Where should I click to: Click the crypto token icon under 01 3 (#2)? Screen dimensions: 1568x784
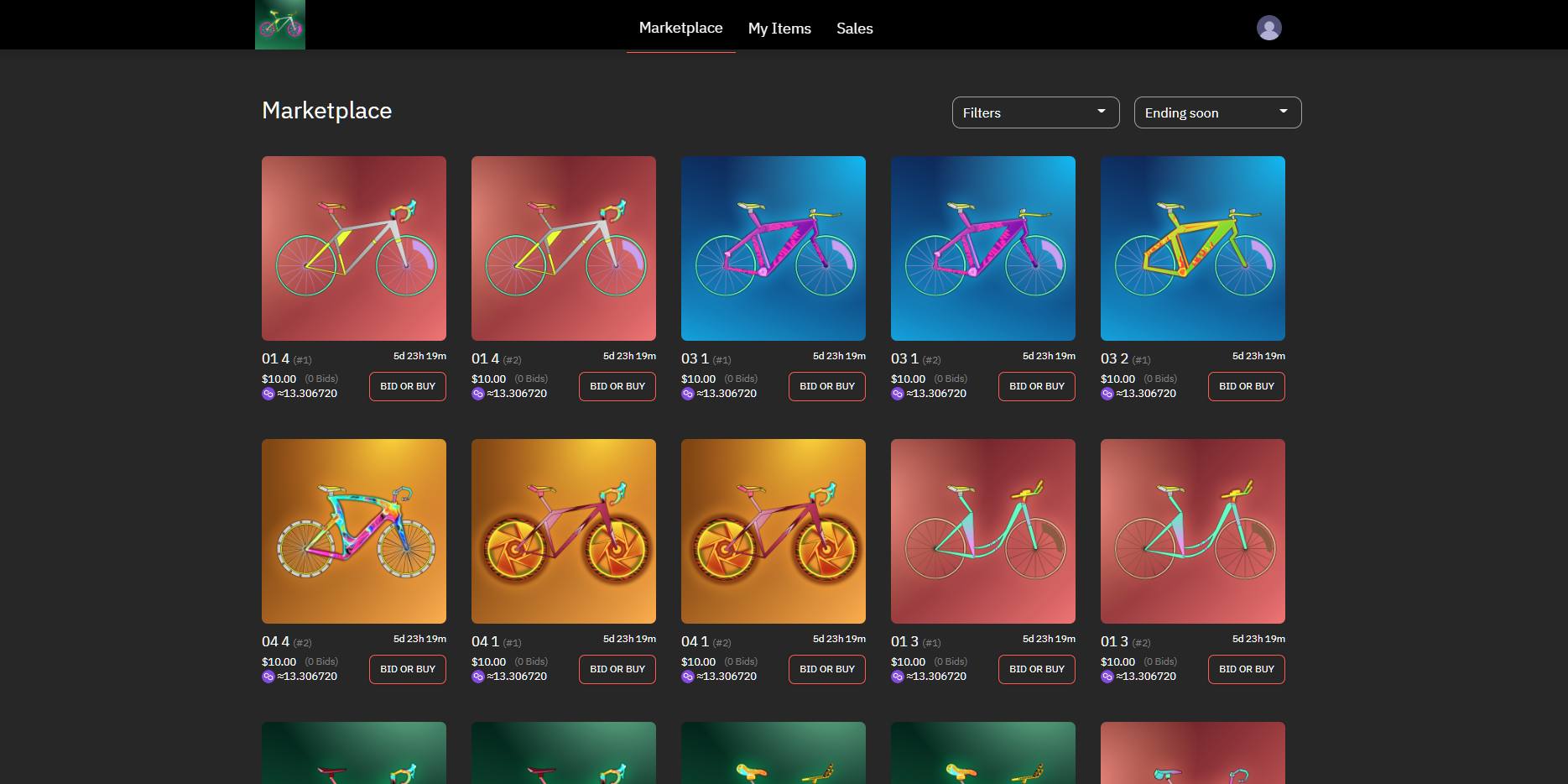tap(1107, 677)
